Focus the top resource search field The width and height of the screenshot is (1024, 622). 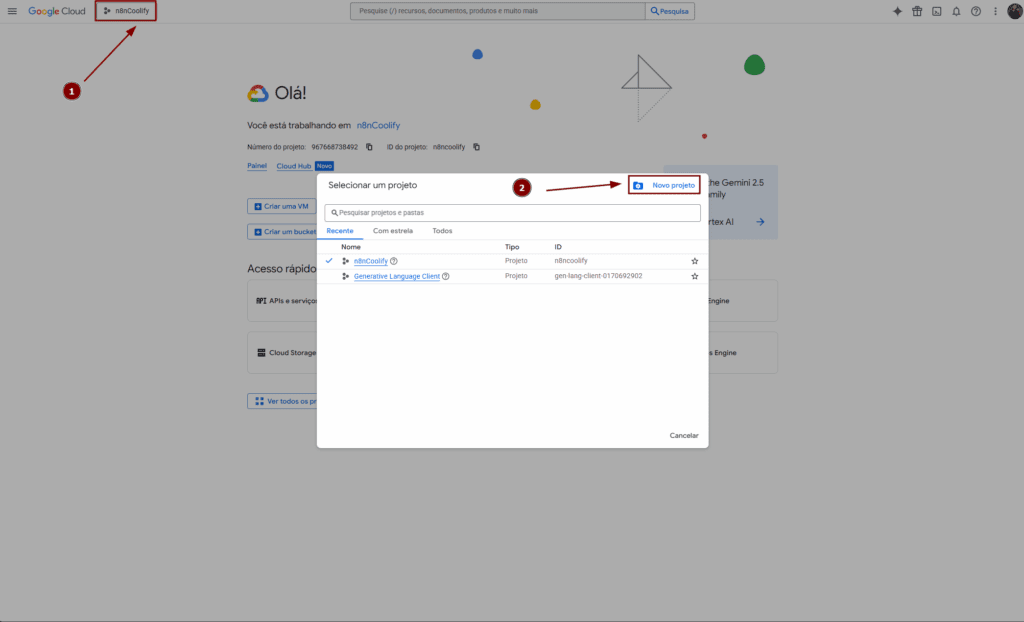pyautogui.click(x=498, y=11)
